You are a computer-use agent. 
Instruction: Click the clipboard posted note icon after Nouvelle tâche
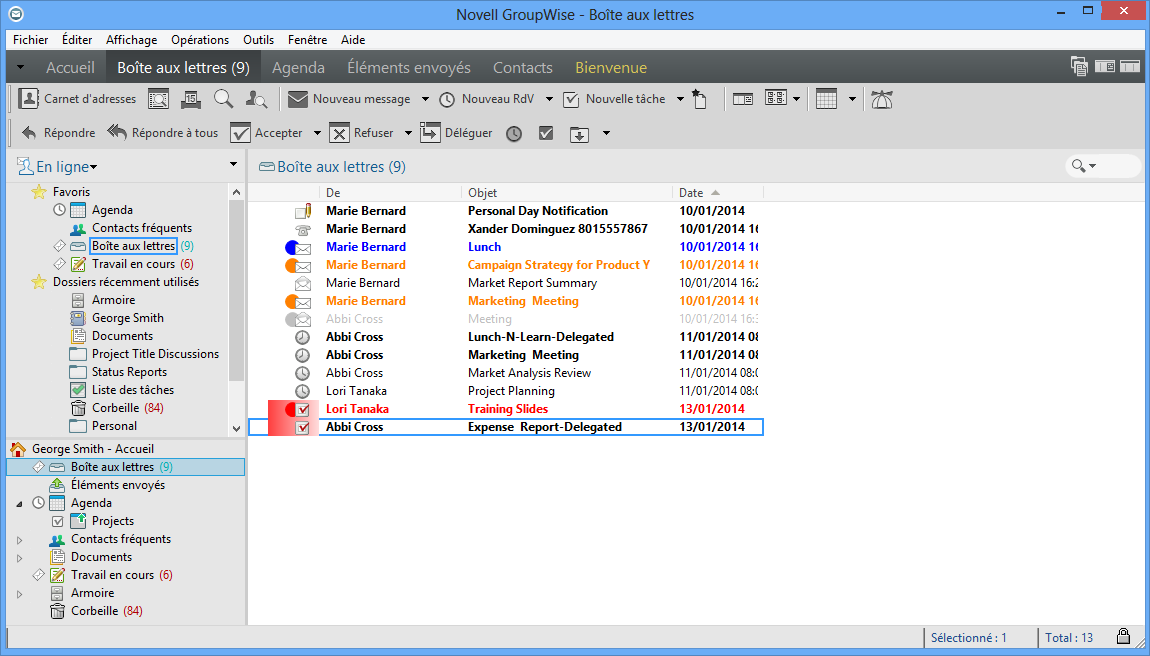700,99
